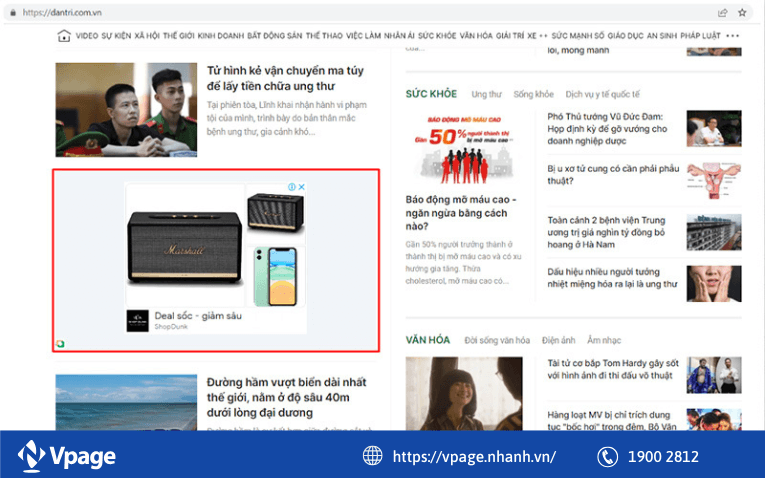The height and width of the screenshot is (478, 765).
Task: Click the large Marshall speaker ad image
Action: pos(185,245)
